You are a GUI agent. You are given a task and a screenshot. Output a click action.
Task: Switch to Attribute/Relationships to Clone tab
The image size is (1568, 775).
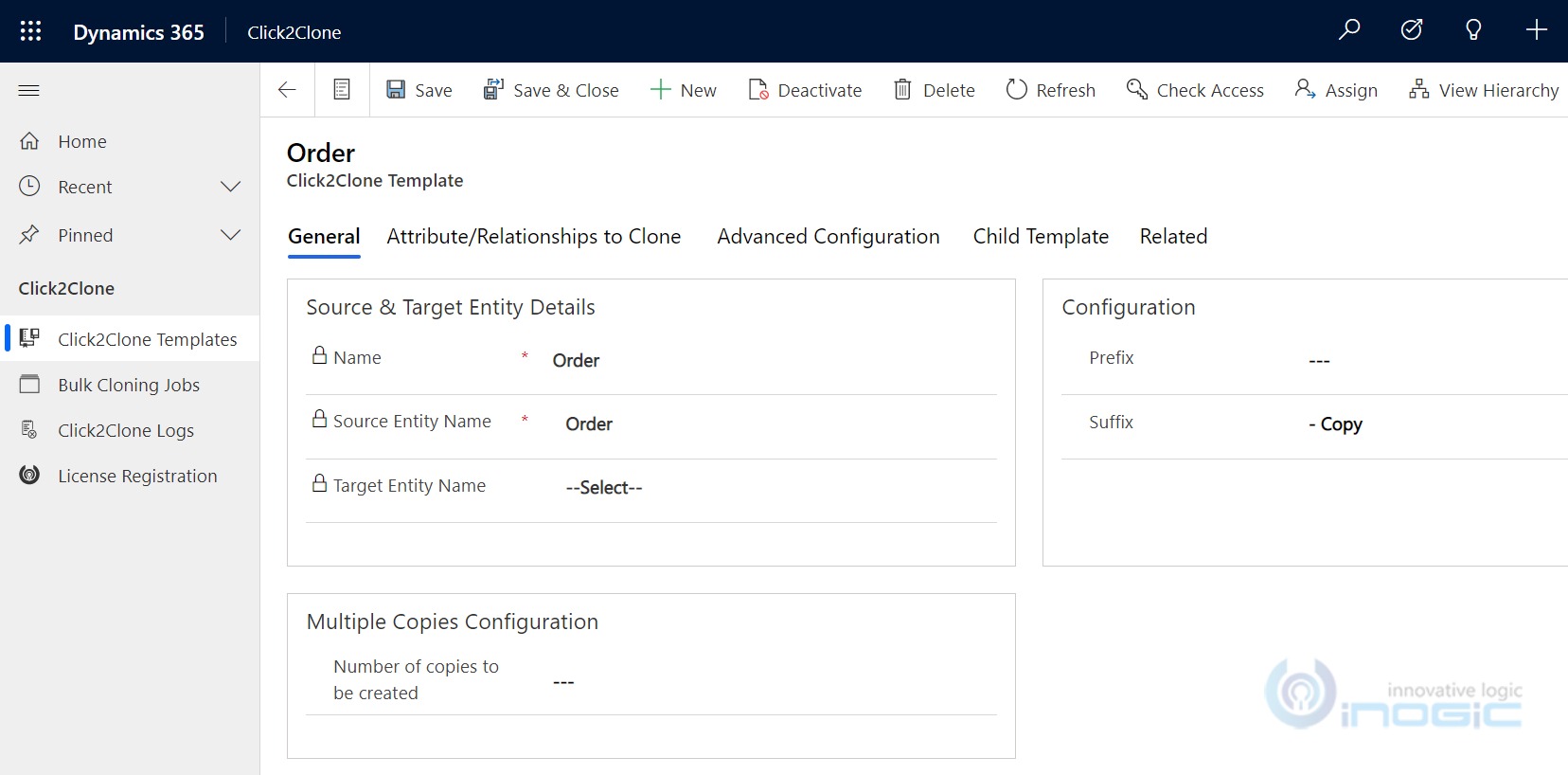[x=534, y=237]
